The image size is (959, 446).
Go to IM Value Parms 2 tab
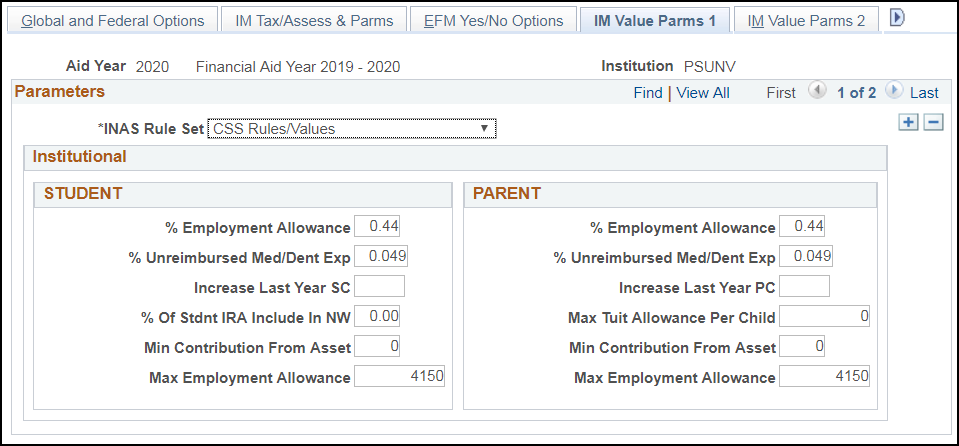[806, 20]
